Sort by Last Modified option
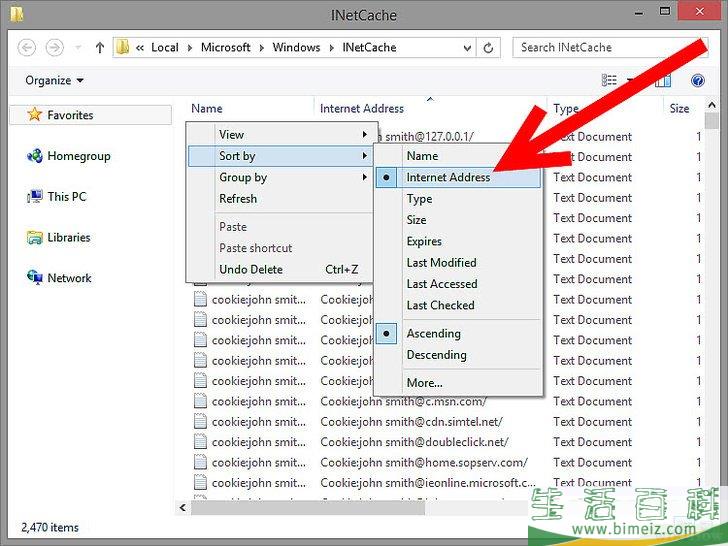The image size is (728, 546). 458,263
